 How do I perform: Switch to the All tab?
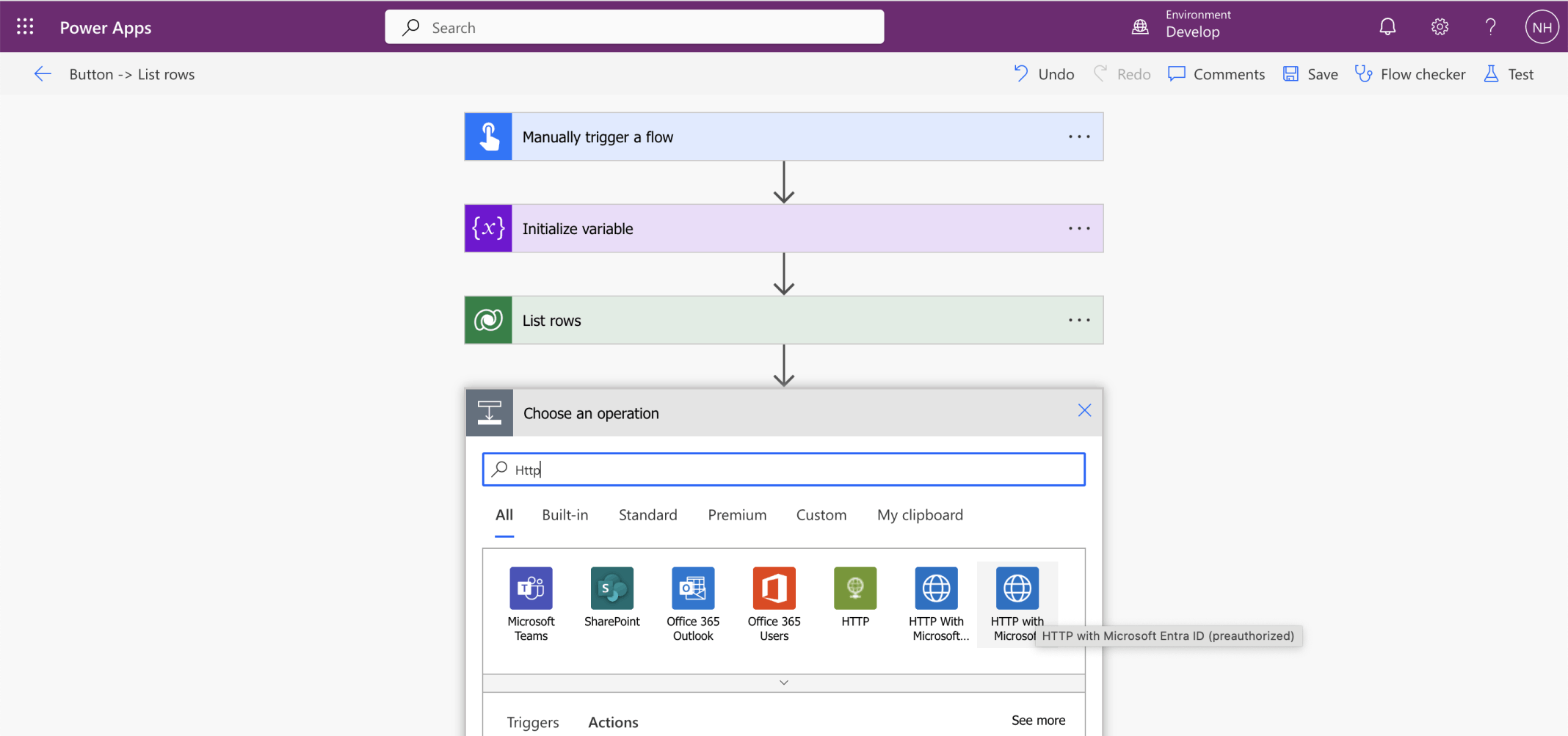click(x=504, y=515)
